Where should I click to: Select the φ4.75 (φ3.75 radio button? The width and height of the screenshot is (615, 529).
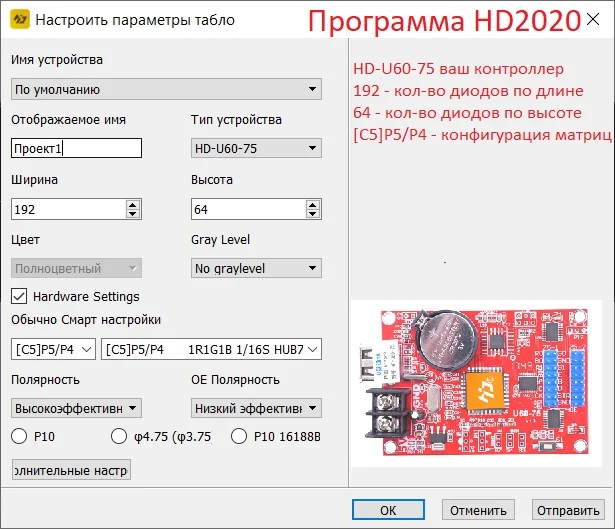point(119,436)
